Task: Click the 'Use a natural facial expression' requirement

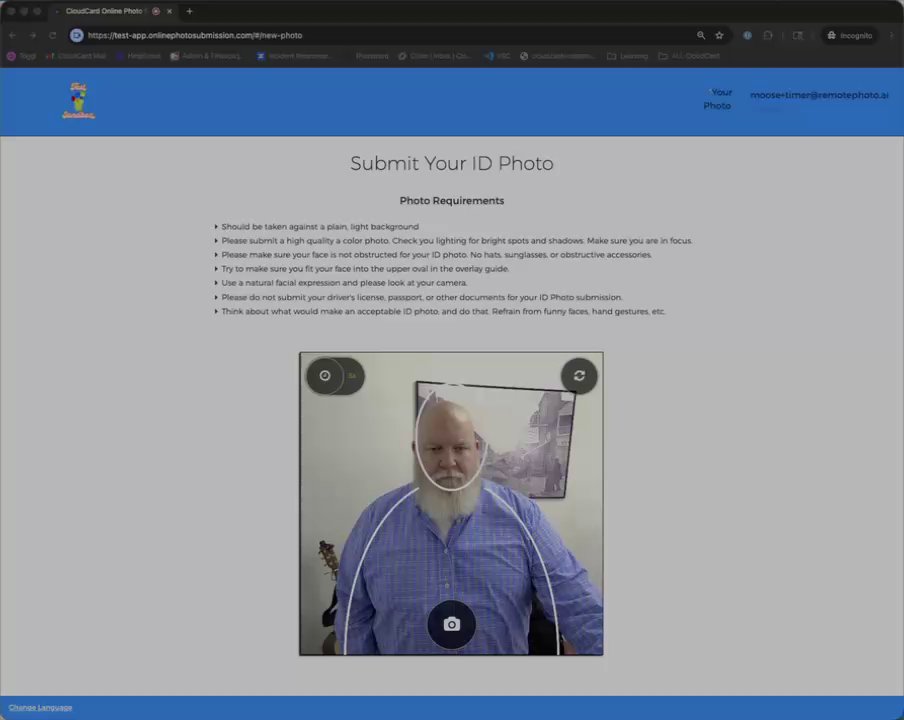Action: coord(344,282)
